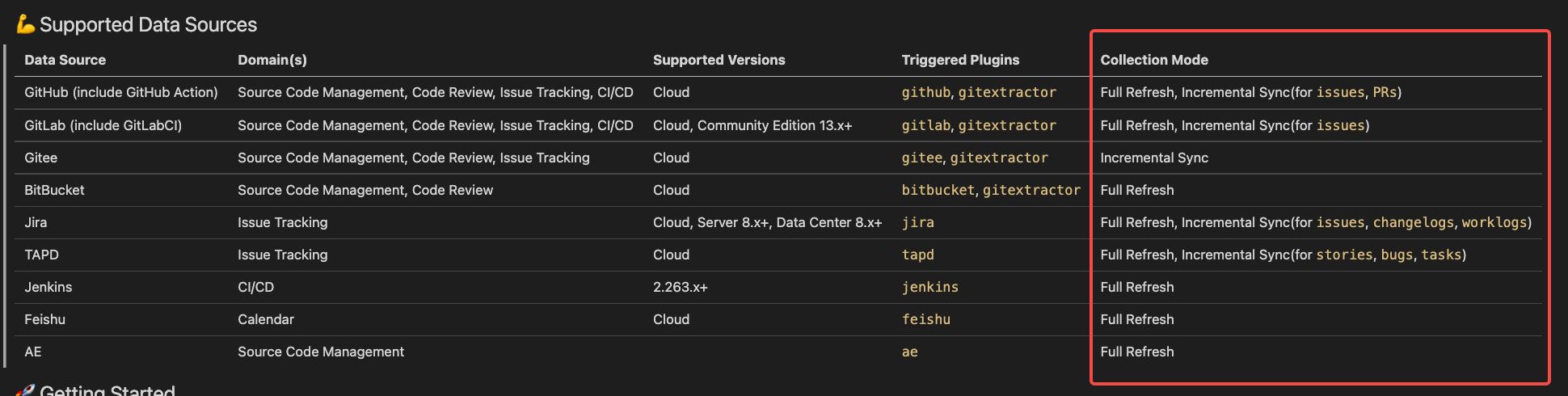The height and width of the screenshot is (396, 1568).
Task: Click the Collection Mode column header
Action: (x=1153, y=60)
